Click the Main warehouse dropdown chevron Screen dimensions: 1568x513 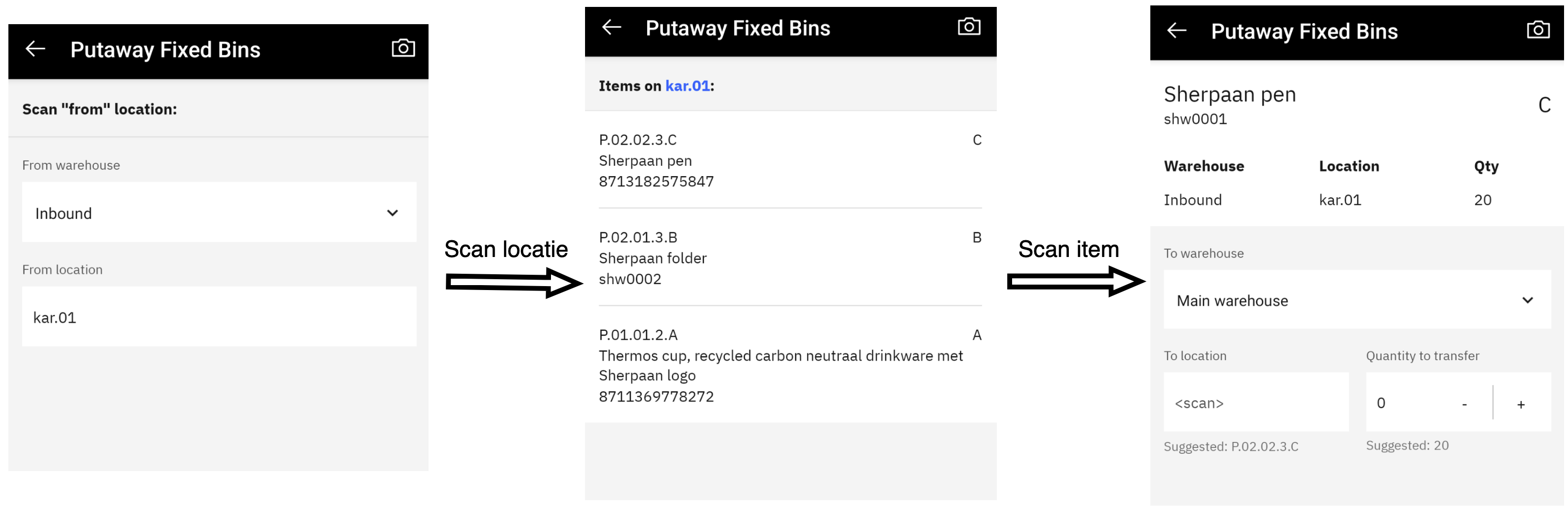[1527, 300]
